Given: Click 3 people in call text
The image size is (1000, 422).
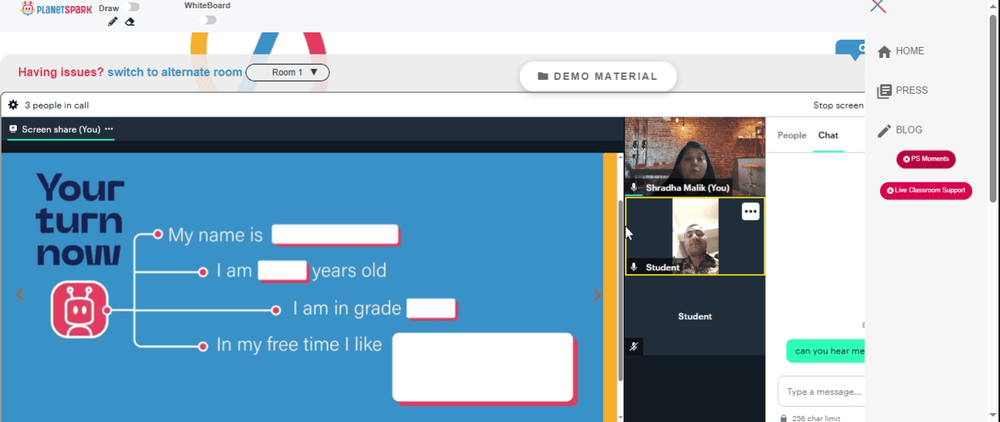Looking at the screenshot, I should pos(57,105).
